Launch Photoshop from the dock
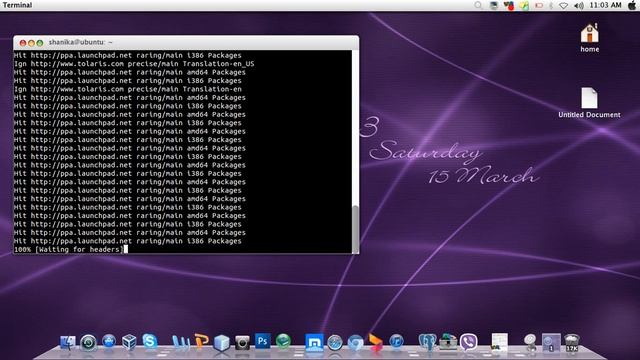 click(x=262, y=341)
